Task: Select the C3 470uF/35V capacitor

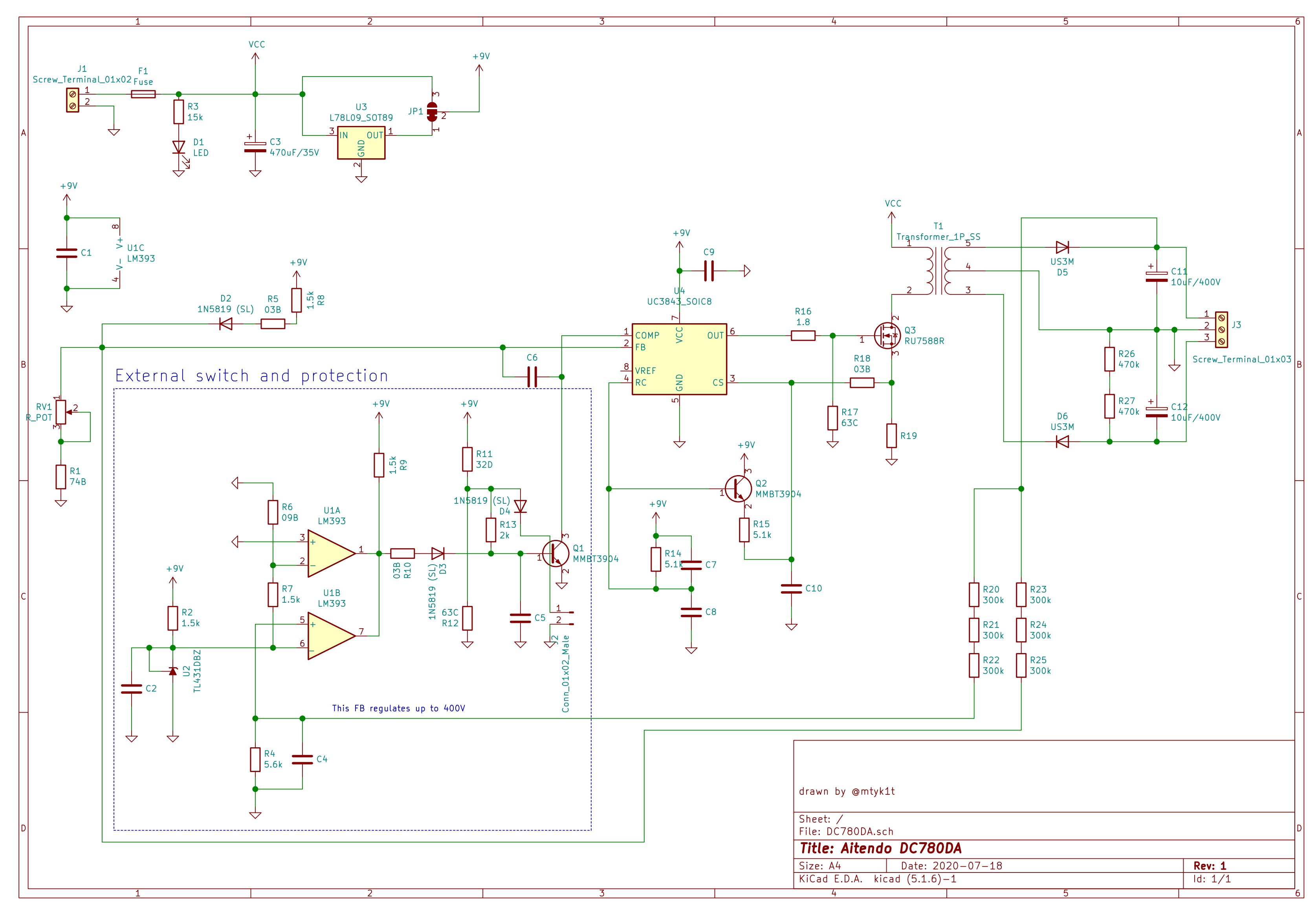Action: click(x=255, y=147)
